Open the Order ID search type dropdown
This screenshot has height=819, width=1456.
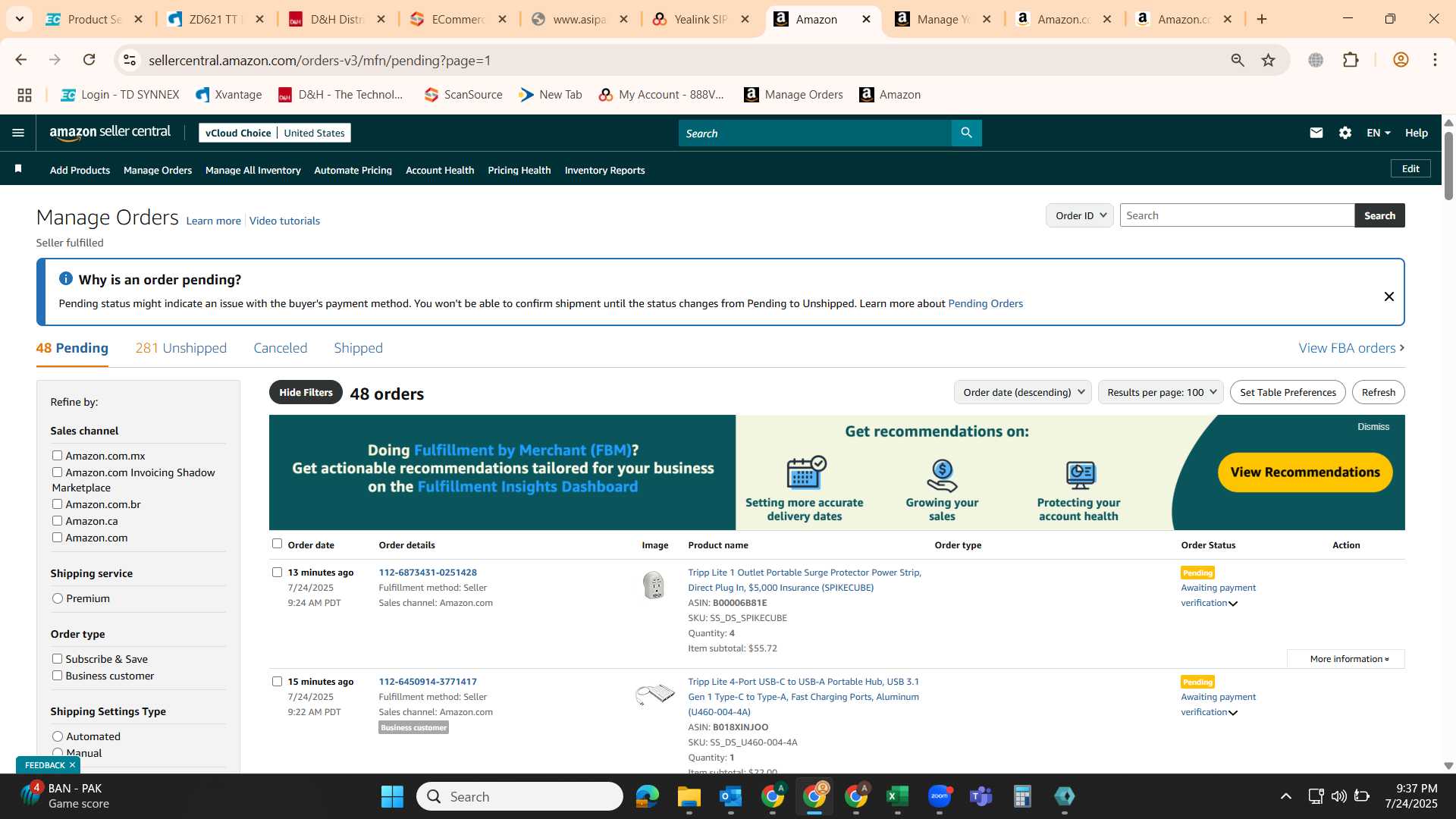[x=1079, y=215]
